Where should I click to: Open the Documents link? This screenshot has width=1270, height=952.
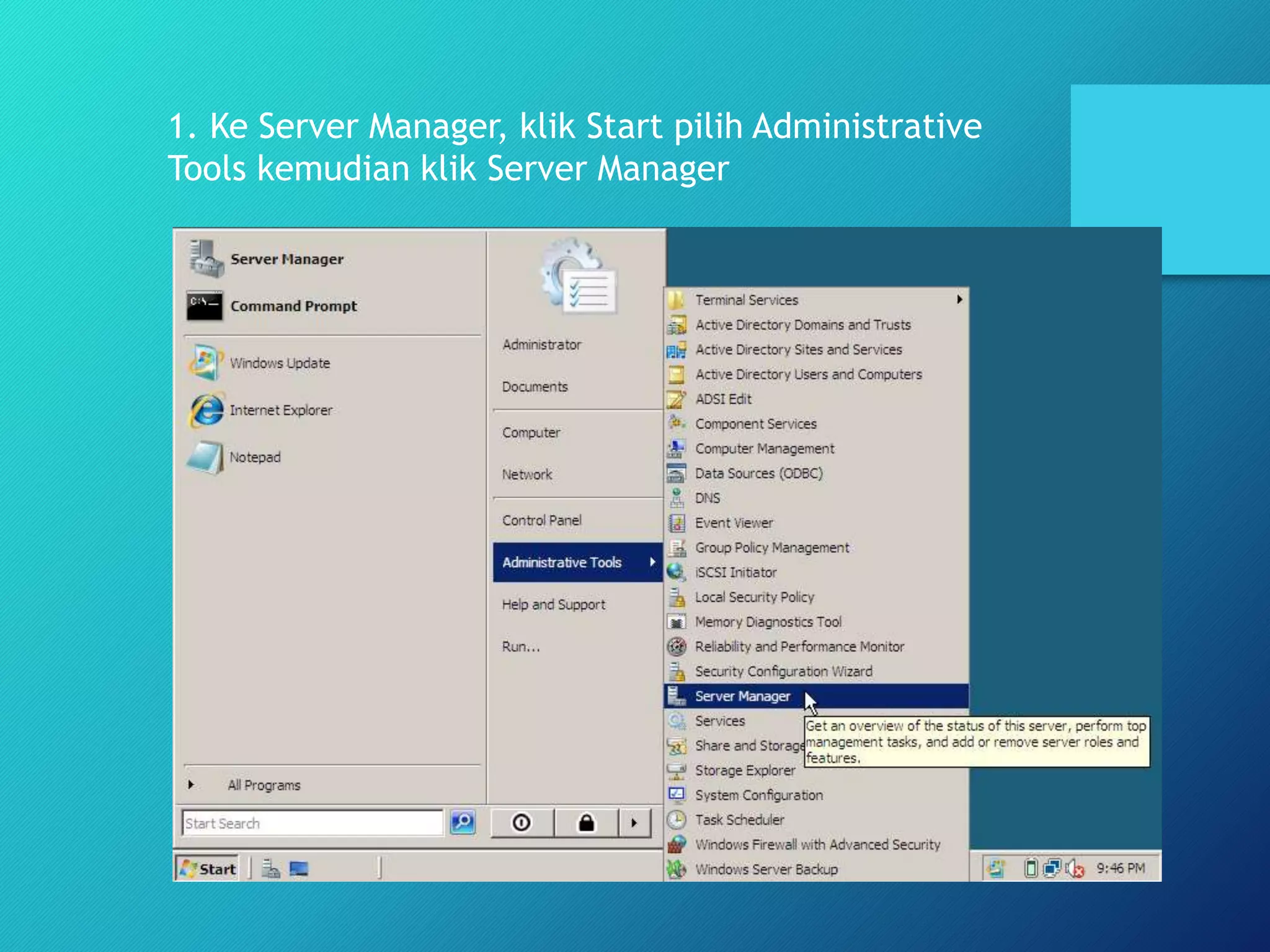coord(535,387)
